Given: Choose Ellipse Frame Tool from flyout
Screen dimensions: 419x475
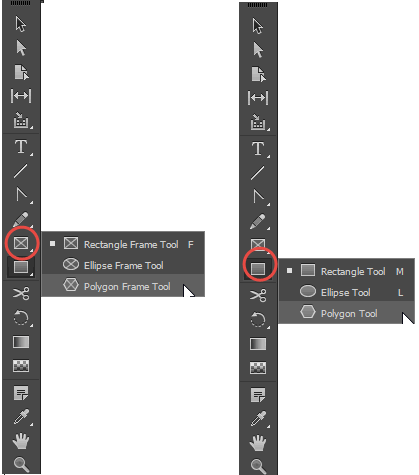Looking at the screenshot, I should [x=123, y=265].
